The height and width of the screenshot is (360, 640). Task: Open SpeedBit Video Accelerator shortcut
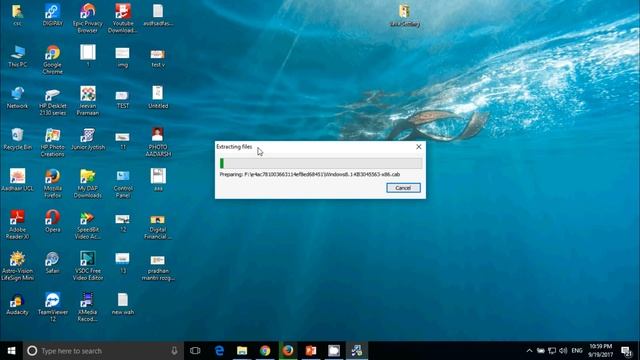tap(88, 224)
